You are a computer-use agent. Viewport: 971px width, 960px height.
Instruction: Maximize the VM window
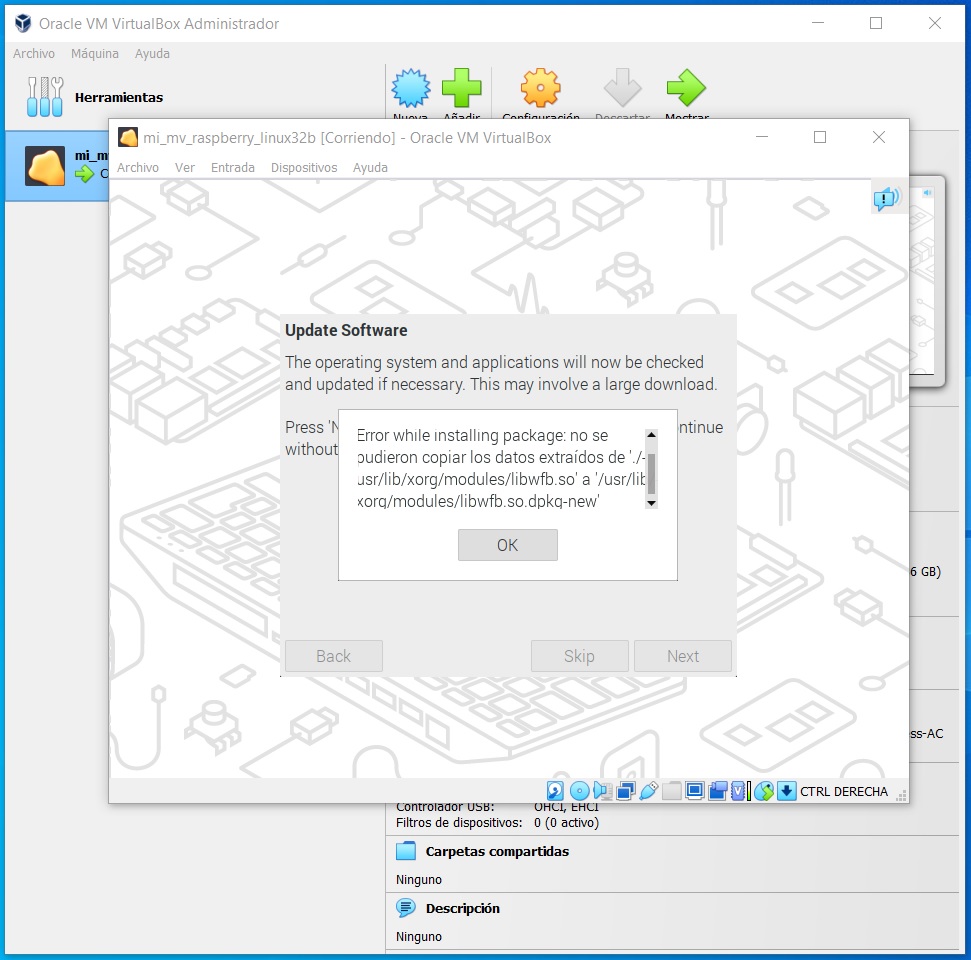click(x=820, y=137)
